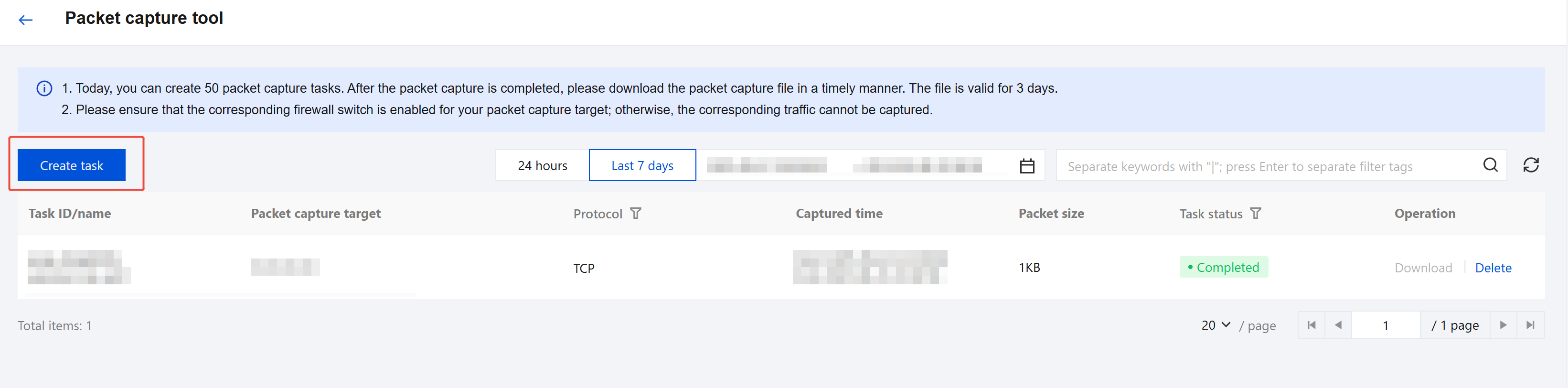Refresh the task list

1531,165
